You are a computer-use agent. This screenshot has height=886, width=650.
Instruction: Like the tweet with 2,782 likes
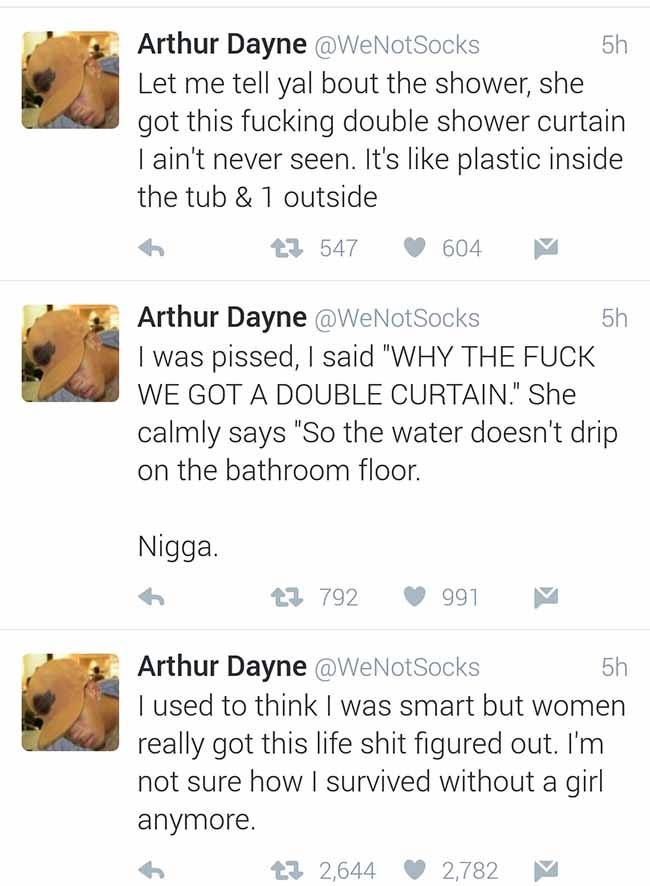click(414, 870)
